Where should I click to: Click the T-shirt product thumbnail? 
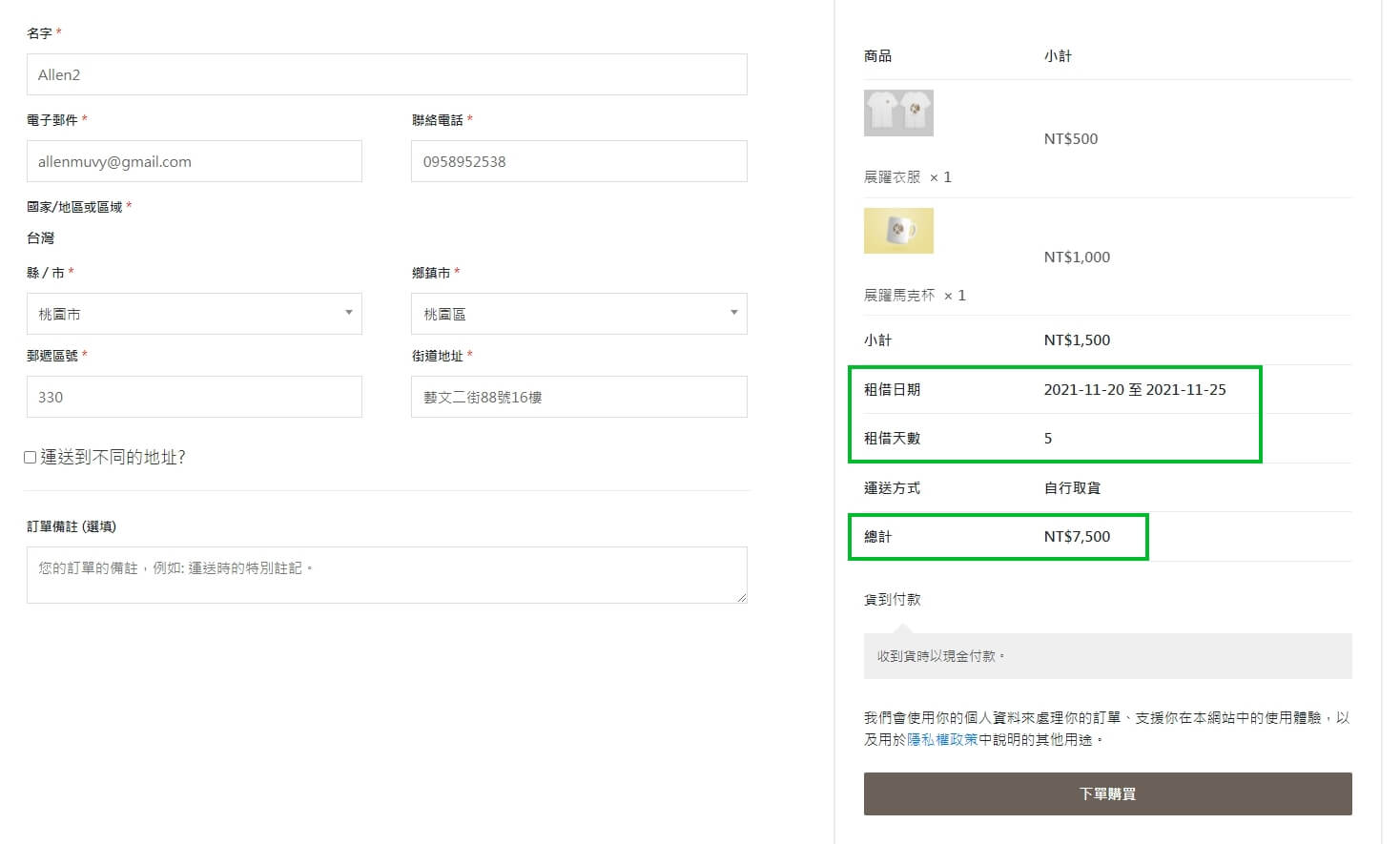[x=898, y=113]
